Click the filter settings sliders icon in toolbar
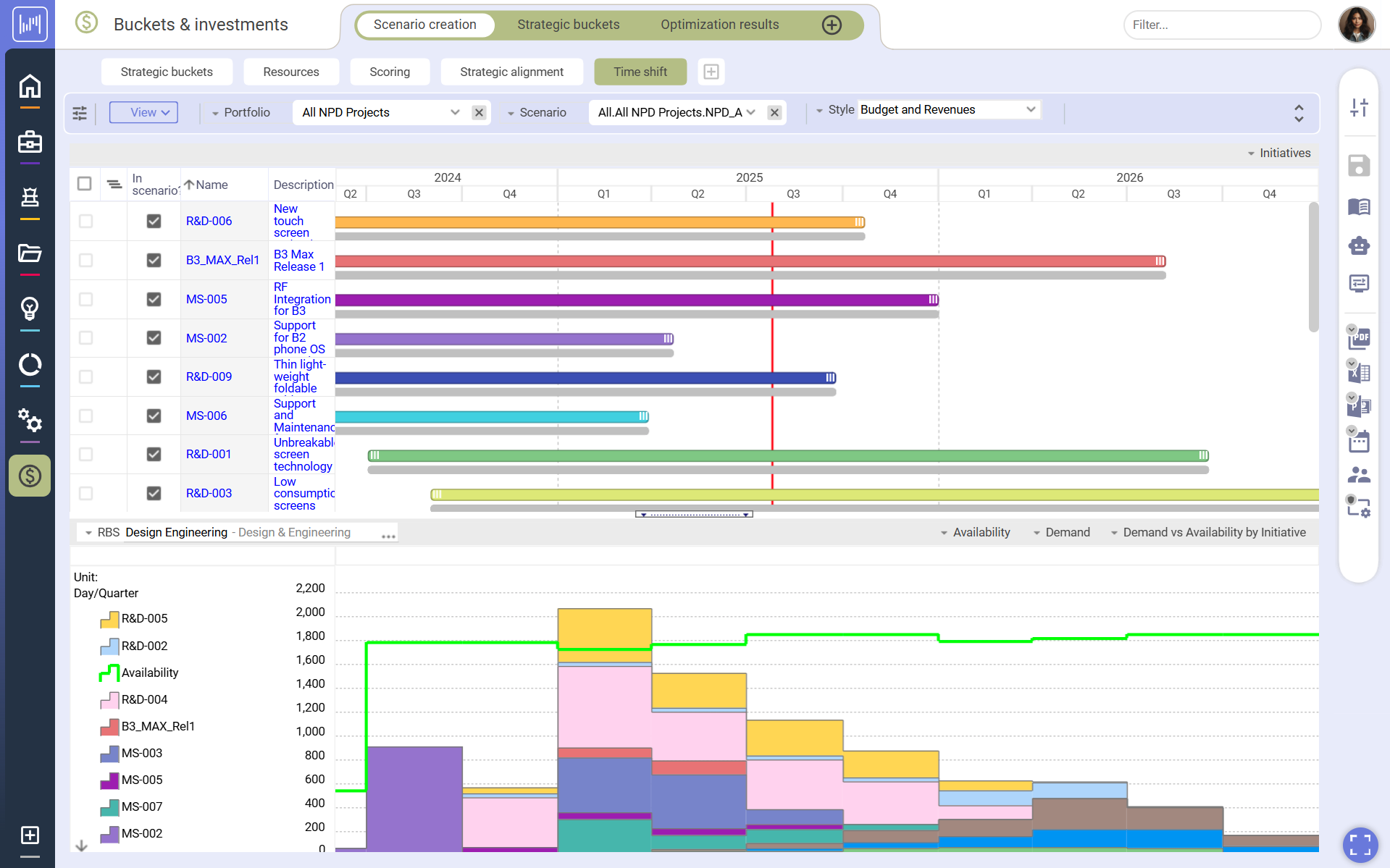 [x=80, y=113]
